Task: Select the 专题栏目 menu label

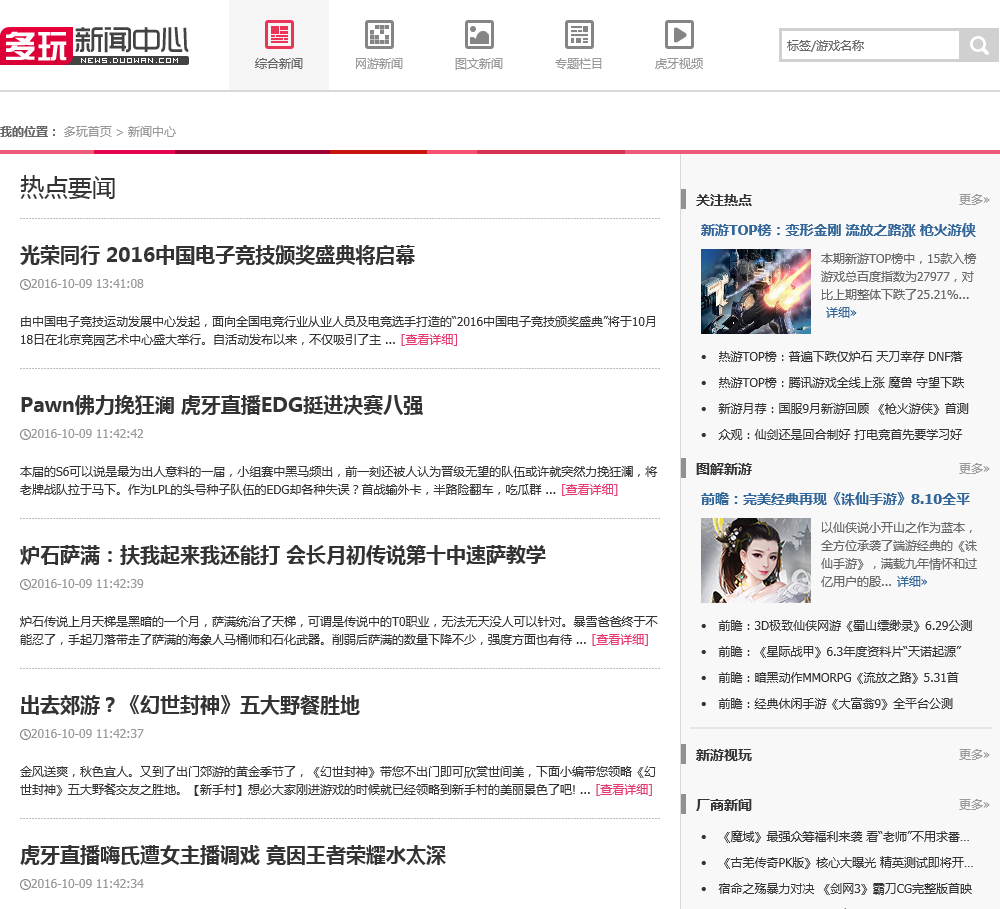Action: click(x=579, y=64)
